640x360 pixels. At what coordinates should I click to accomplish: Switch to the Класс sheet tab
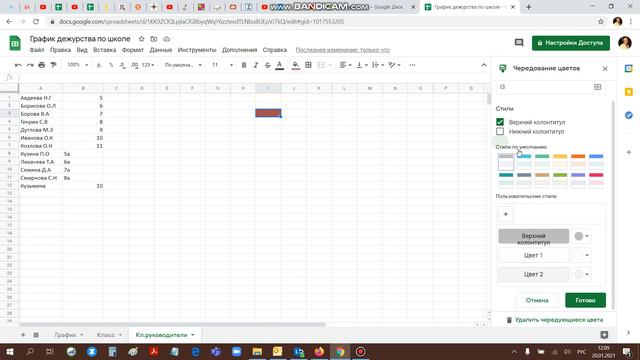click(109, 335)
